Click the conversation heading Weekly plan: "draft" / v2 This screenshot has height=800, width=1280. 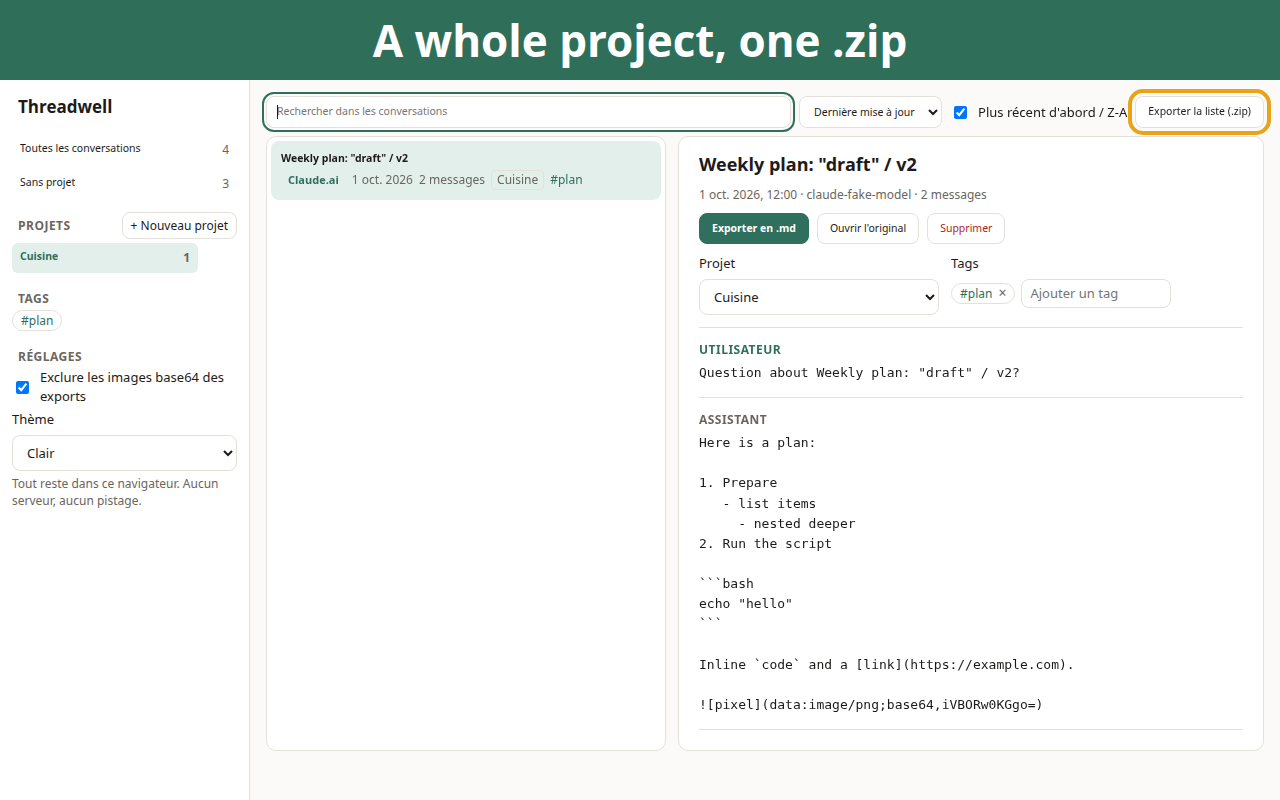click(808, 165)
